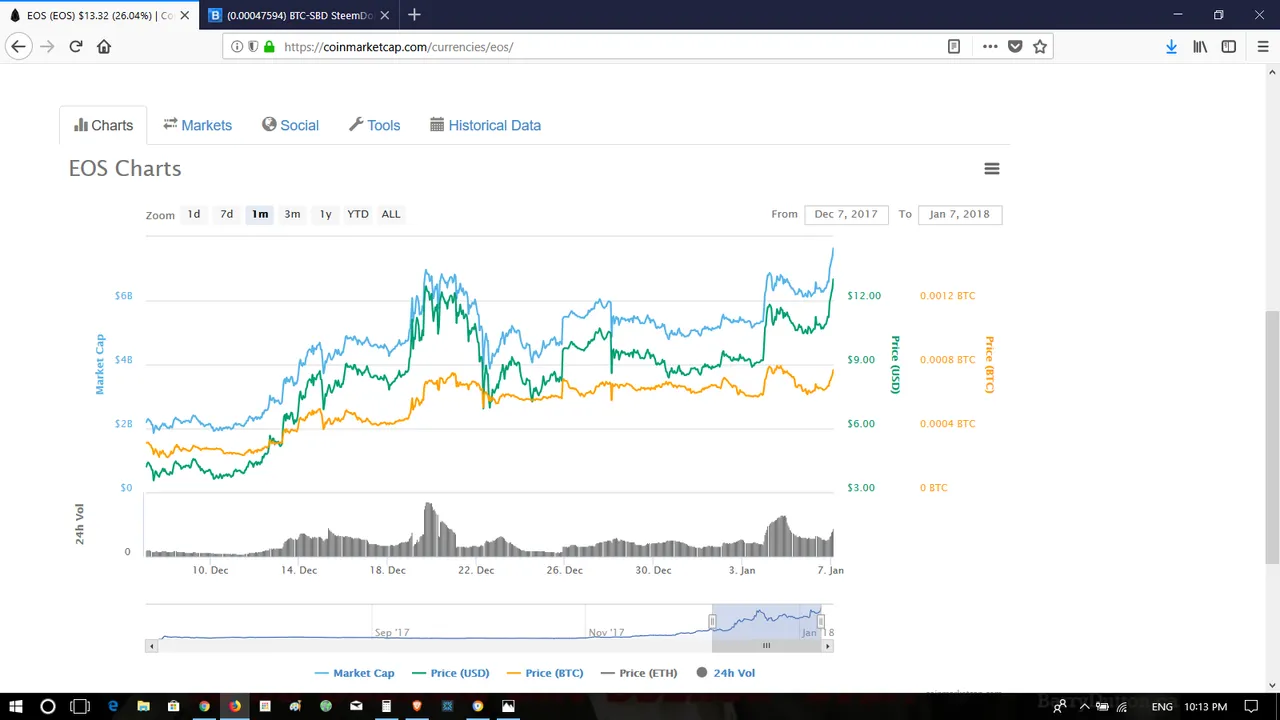Switch to the BTC-SBD SteemDollars tab
This screenshot has width=1280, height=720.
(300, 15)
